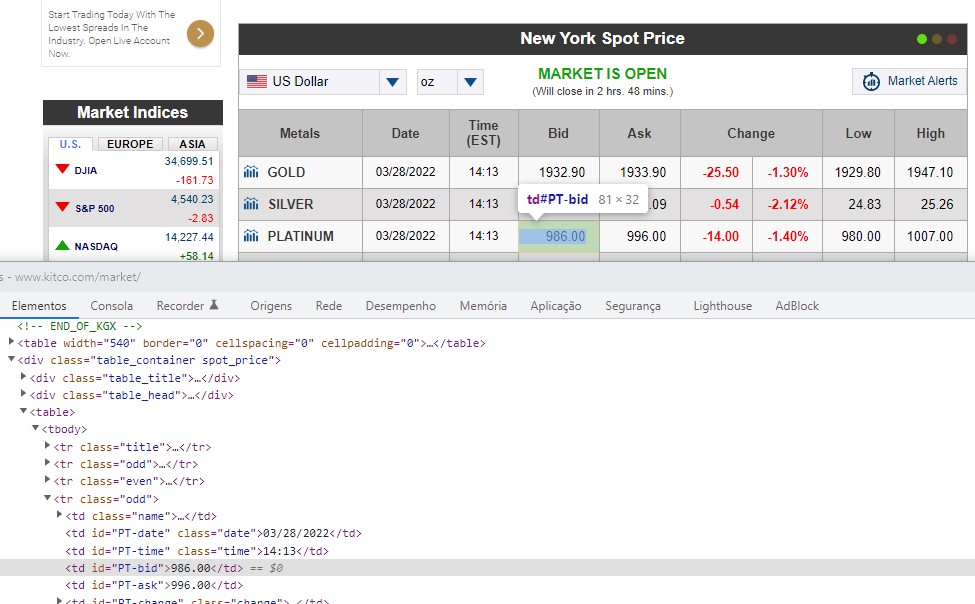Click the chart icon beside GOLD
Screen dimensions: 975x604
[x=251, y=173]
